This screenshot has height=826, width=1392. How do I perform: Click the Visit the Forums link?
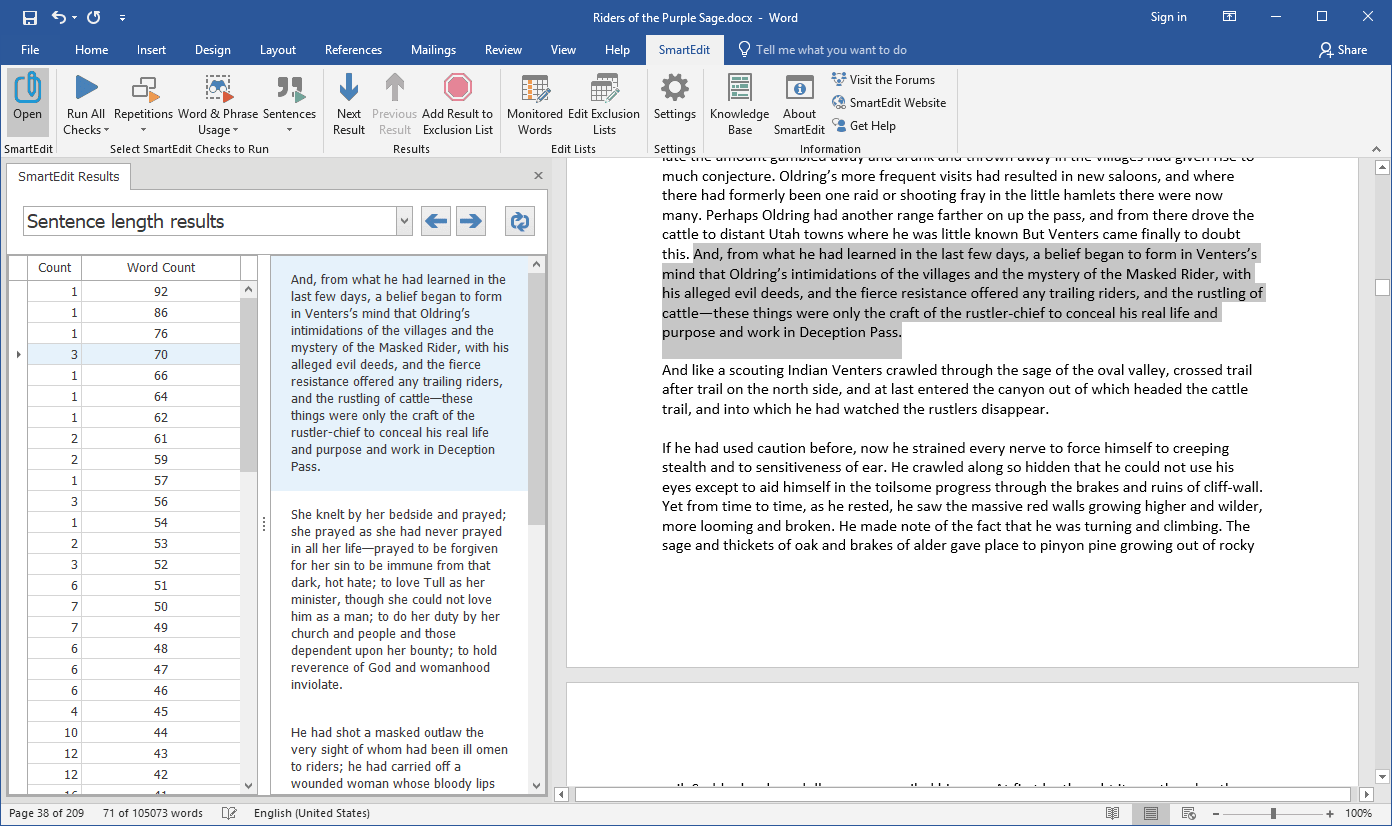click(x=884, y=79)
